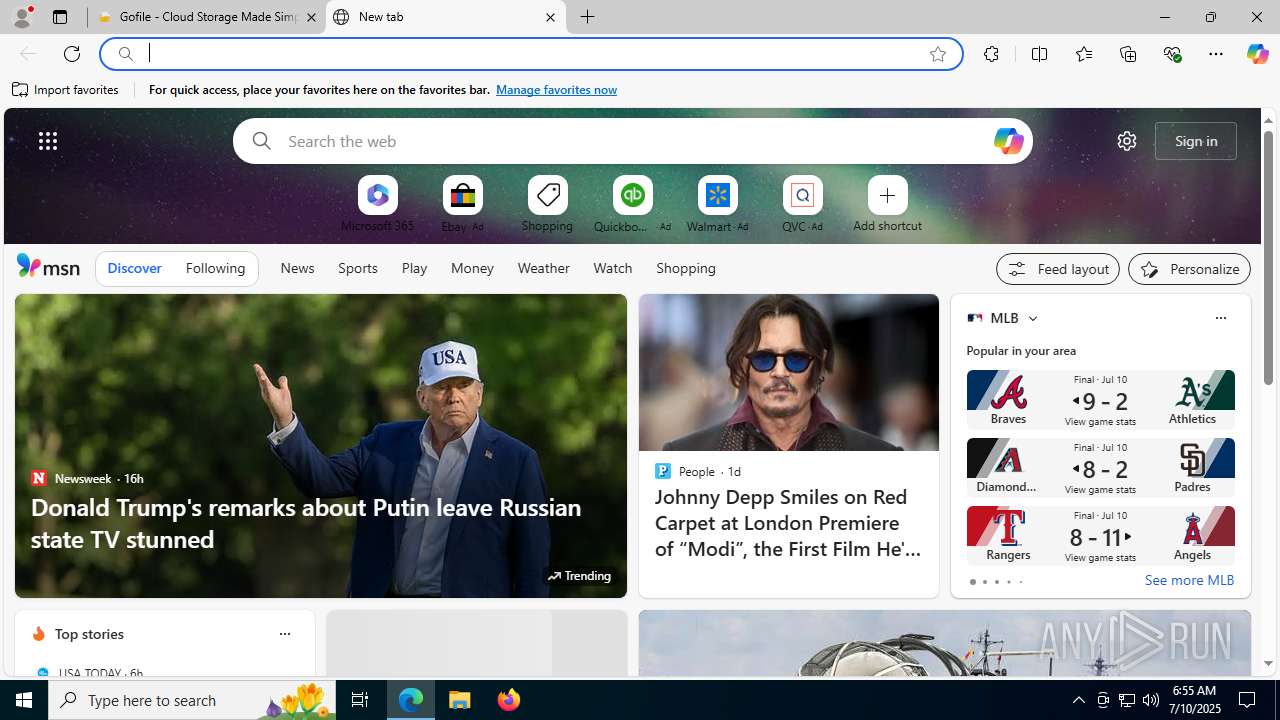Open Task View on taskbar

[x=360, y=700]
